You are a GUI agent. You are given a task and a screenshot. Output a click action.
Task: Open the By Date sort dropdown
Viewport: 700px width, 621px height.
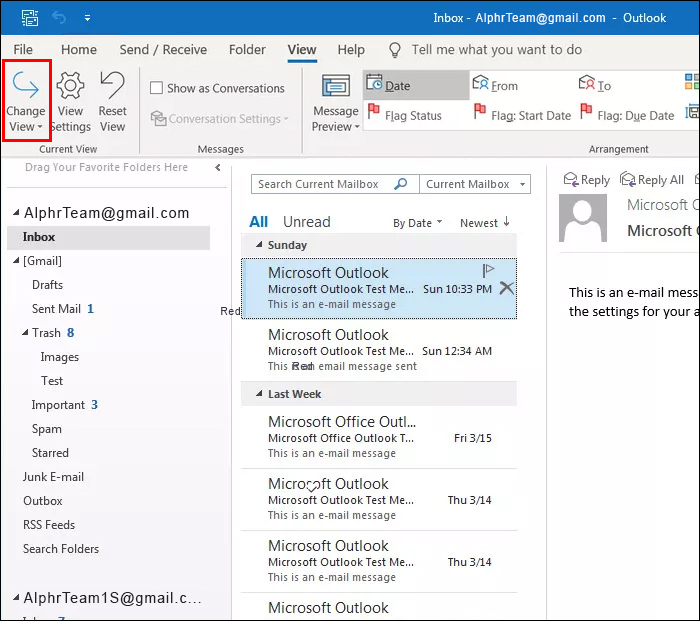pyautogui.click(x=417, y=222)
